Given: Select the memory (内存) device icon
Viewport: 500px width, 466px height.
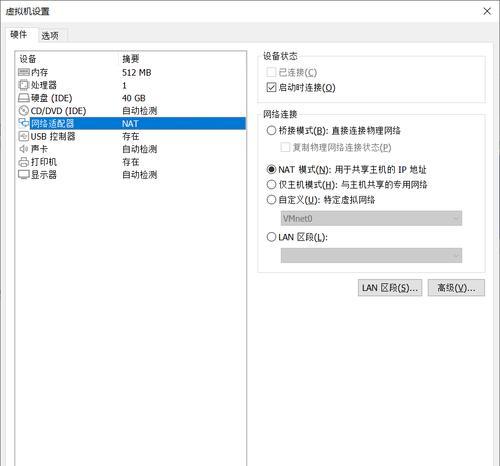Looking at the screenshot, I should [x=24, y=72].
